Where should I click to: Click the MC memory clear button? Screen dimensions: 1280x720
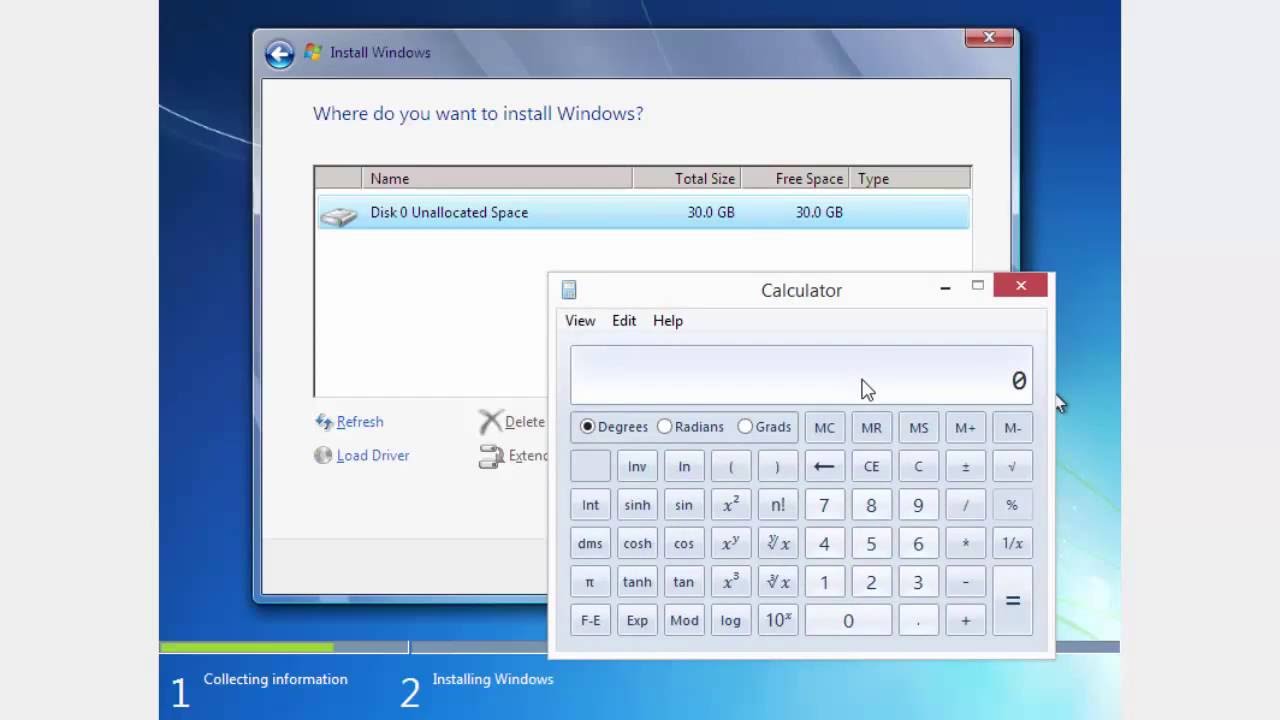[824, 428]
